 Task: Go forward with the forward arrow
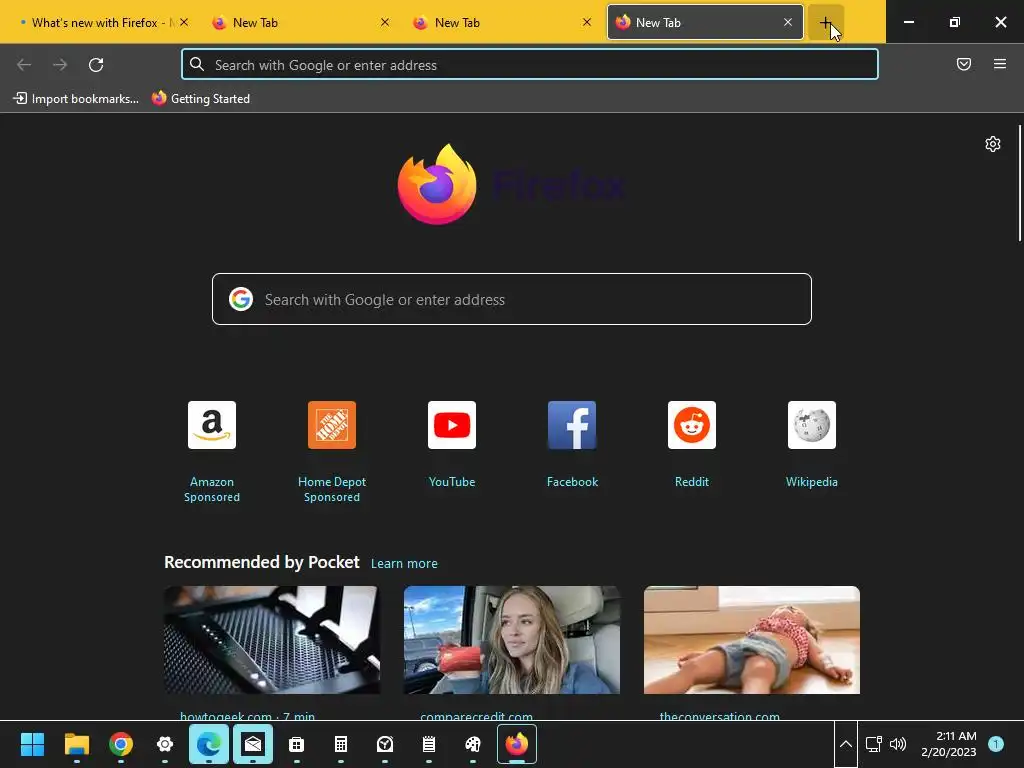coord(60,65)
